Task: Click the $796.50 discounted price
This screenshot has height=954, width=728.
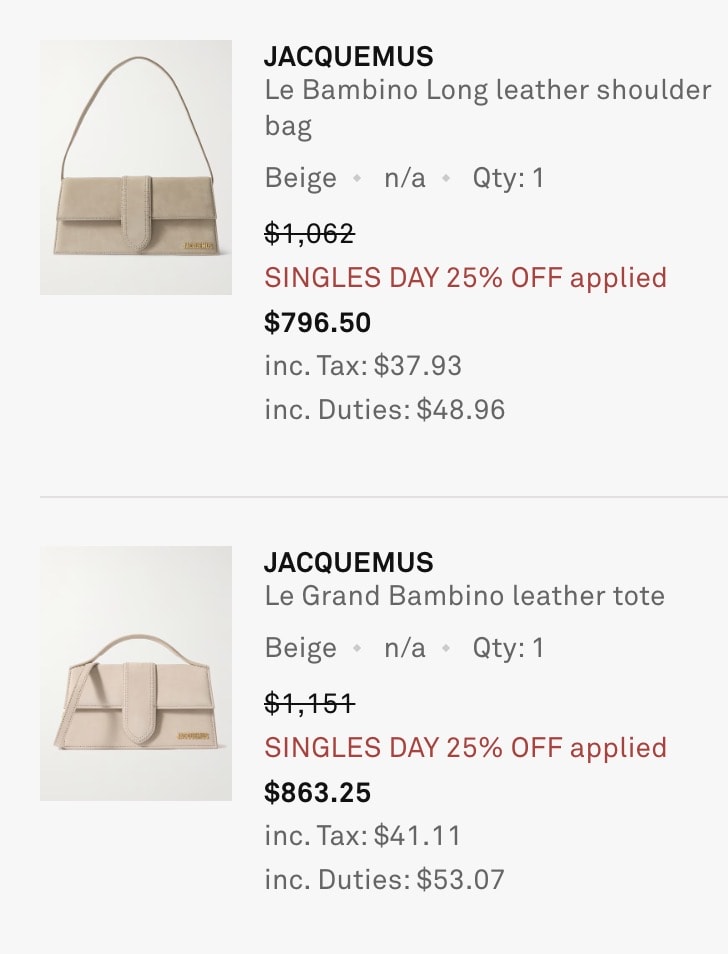Action: pos(317,322)
